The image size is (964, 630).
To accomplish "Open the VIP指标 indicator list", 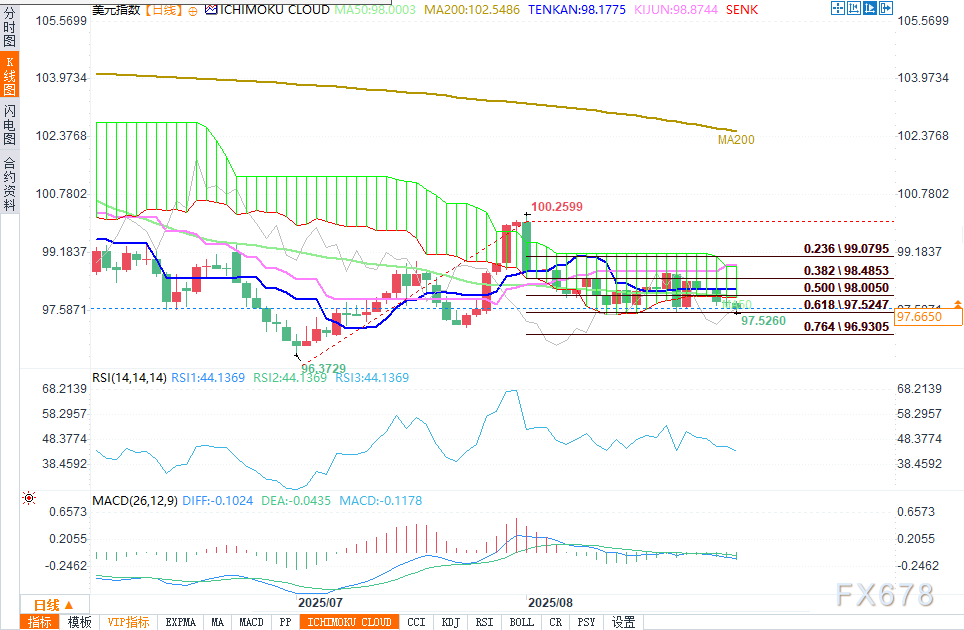I will (x=128, y=622).
